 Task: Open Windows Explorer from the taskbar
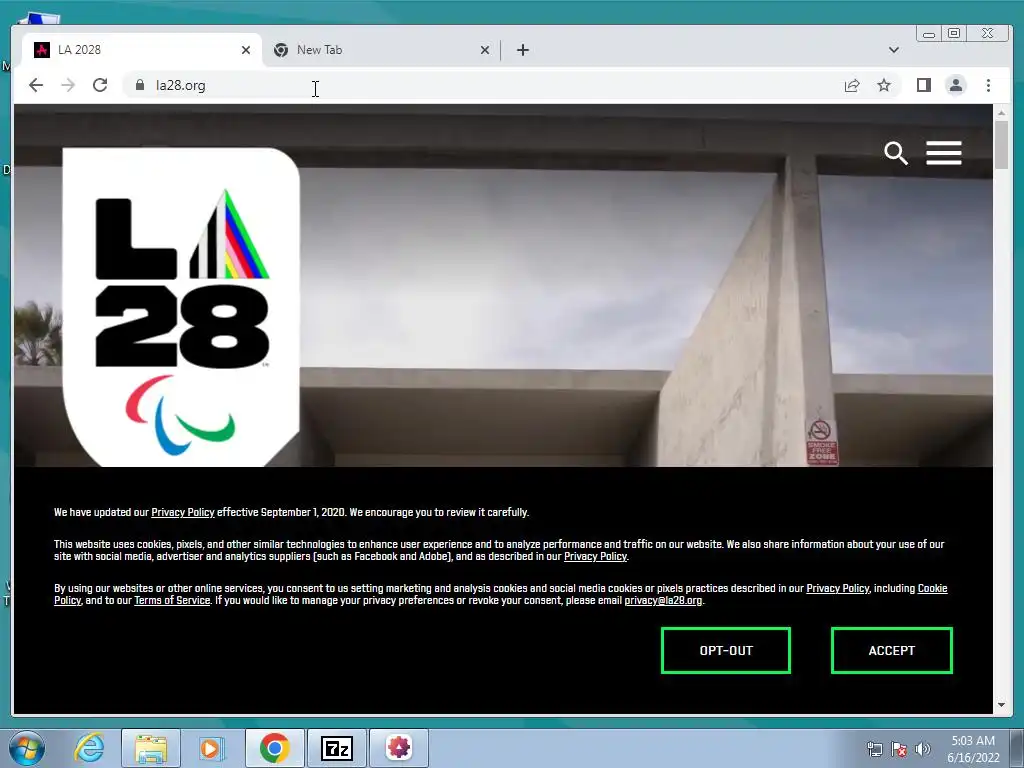[150, 748]
